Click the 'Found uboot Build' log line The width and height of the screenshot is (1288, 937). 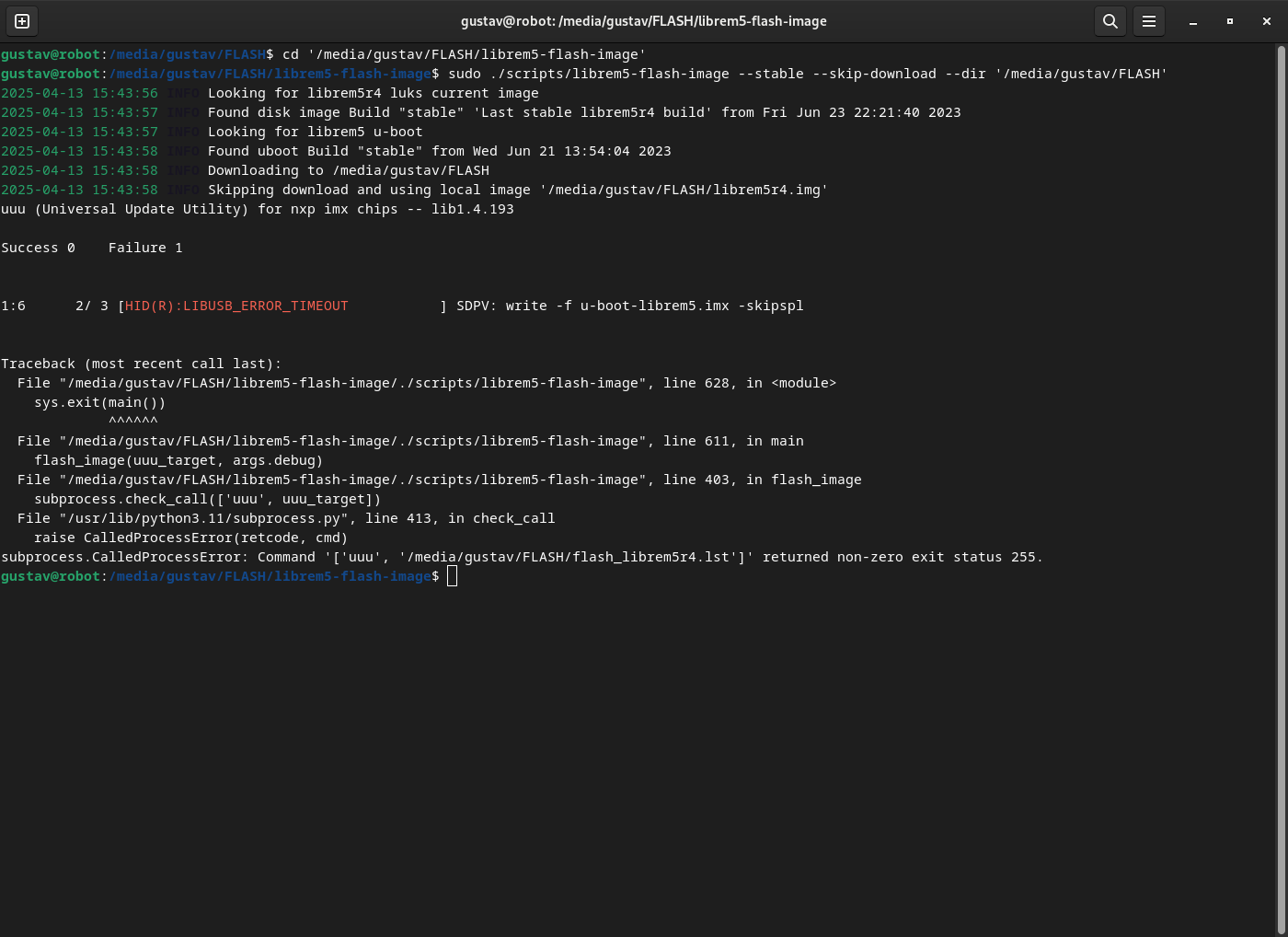[440, 151]
